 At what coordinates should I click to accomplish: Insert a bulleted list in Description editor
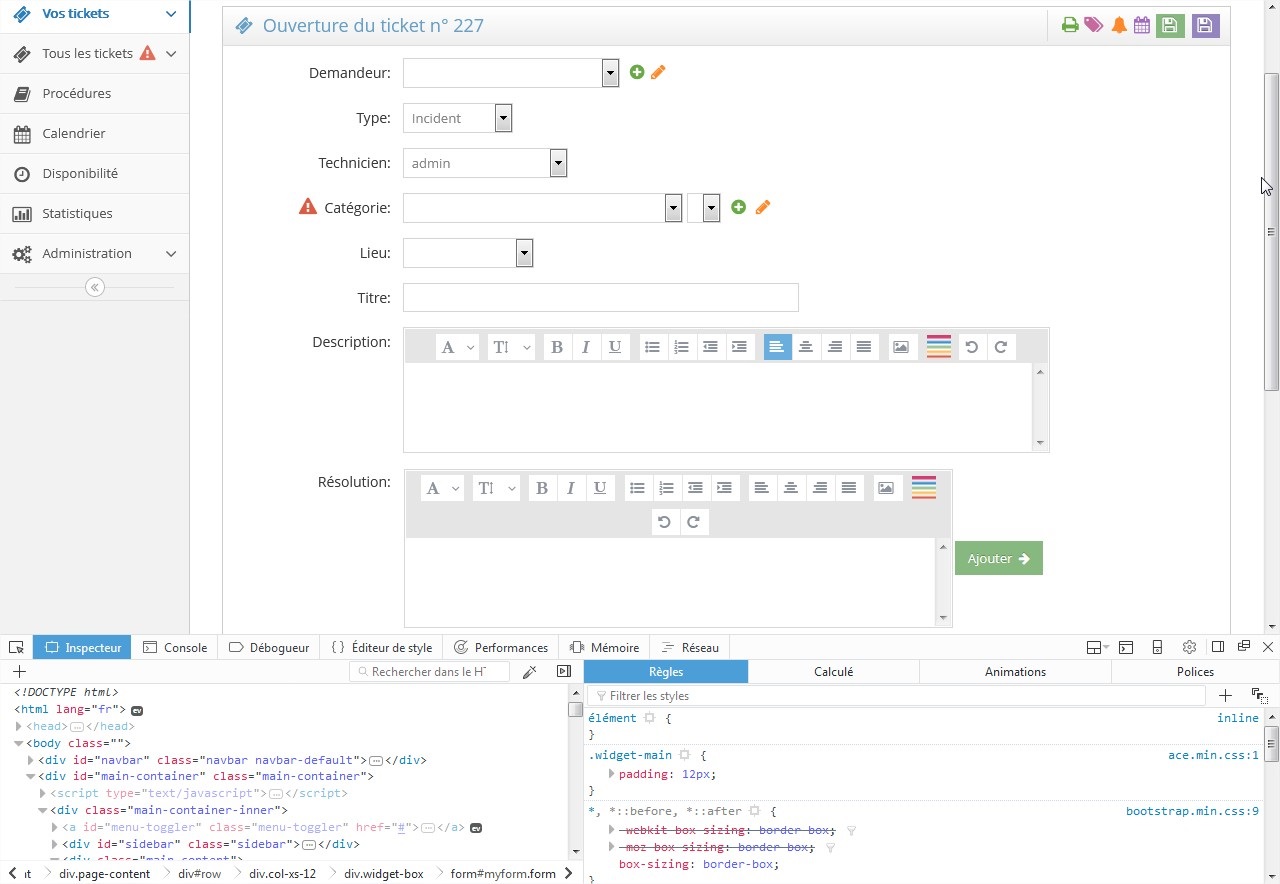coord(652,347)
